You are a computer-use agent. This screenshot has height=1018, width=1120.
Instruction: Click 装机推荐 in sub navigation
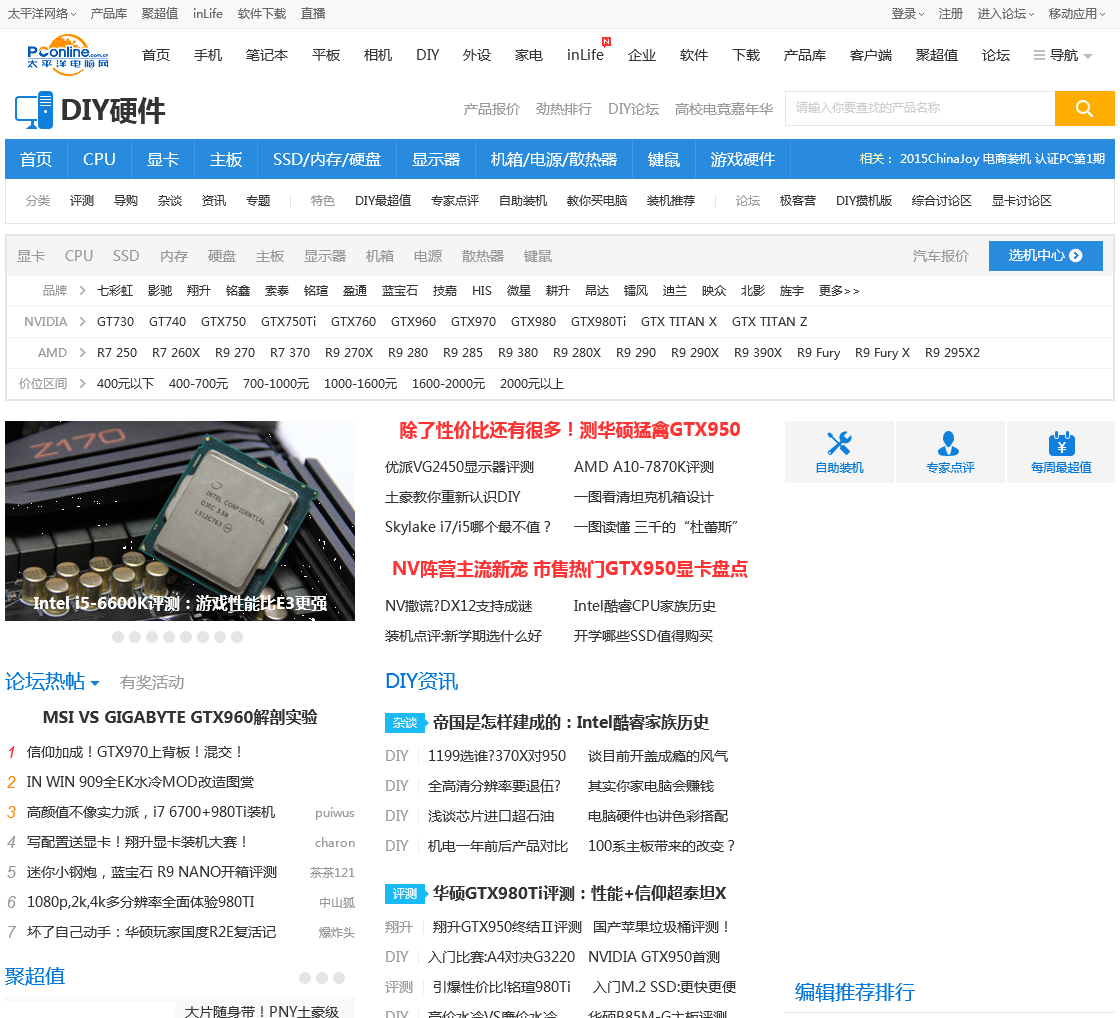[671, 201]
